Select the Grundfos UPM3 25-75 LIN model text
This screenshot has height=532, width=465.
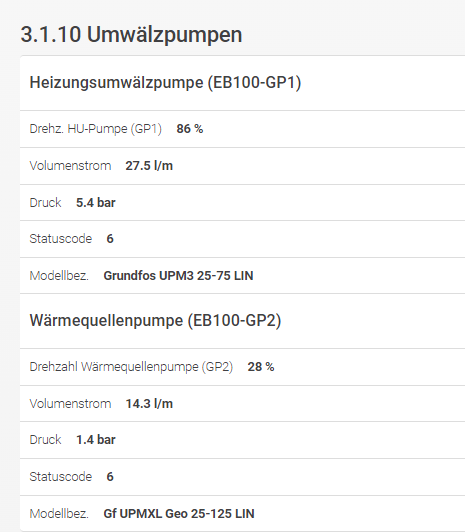point(178,276)
